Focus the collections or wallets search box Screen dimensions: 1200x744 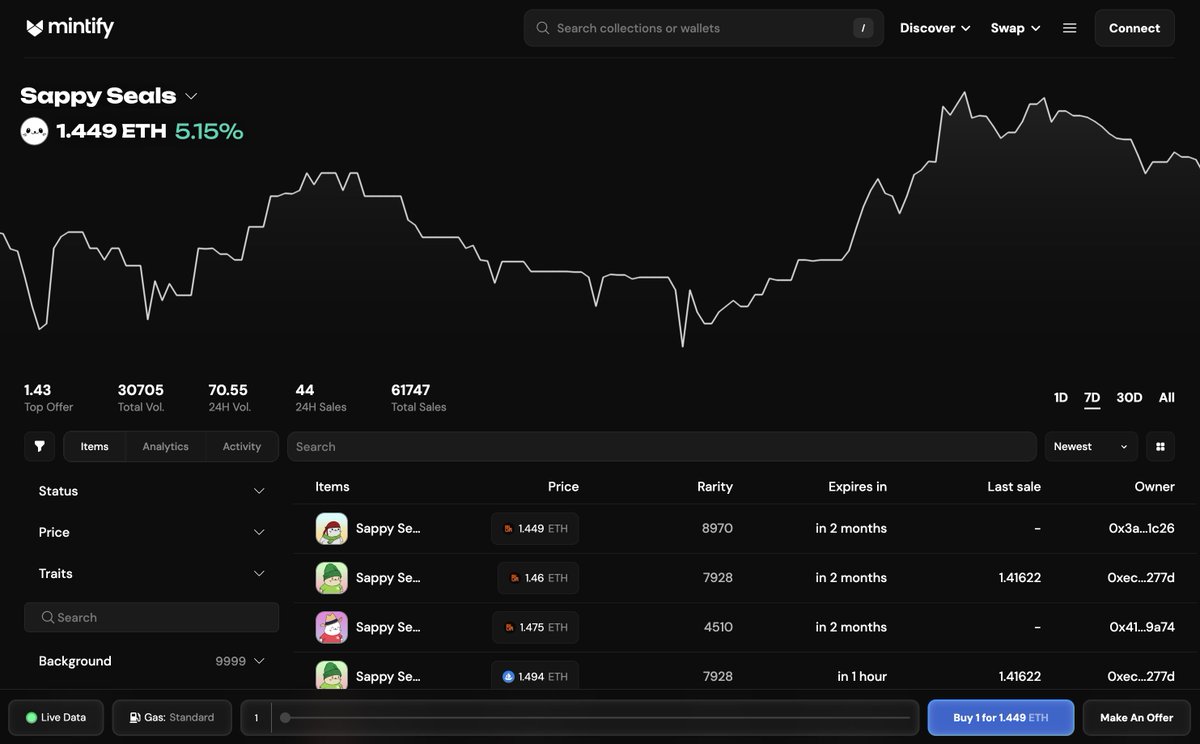click(x=704, y=28)
